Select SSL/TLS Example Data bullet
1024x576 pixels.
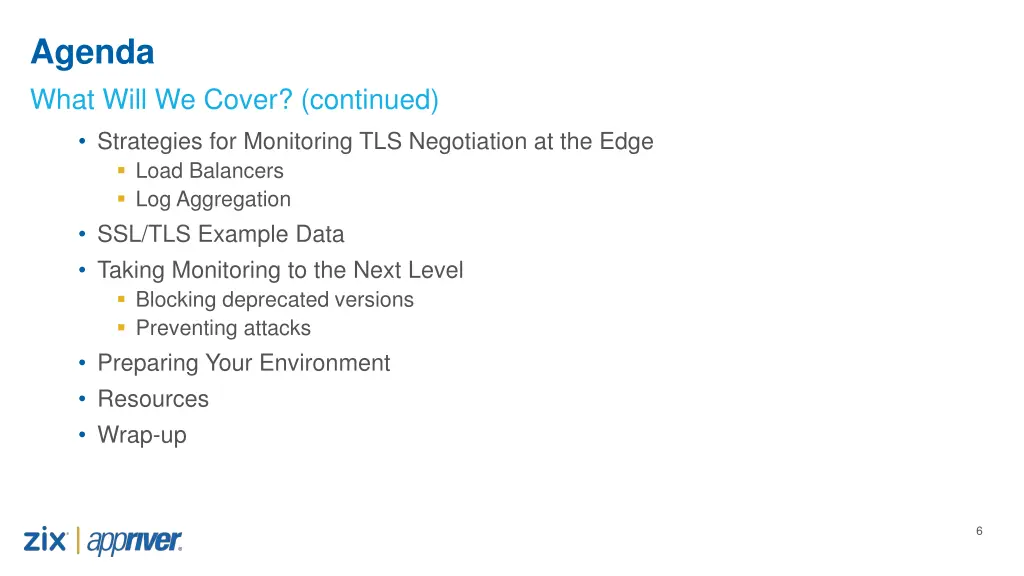221,234
